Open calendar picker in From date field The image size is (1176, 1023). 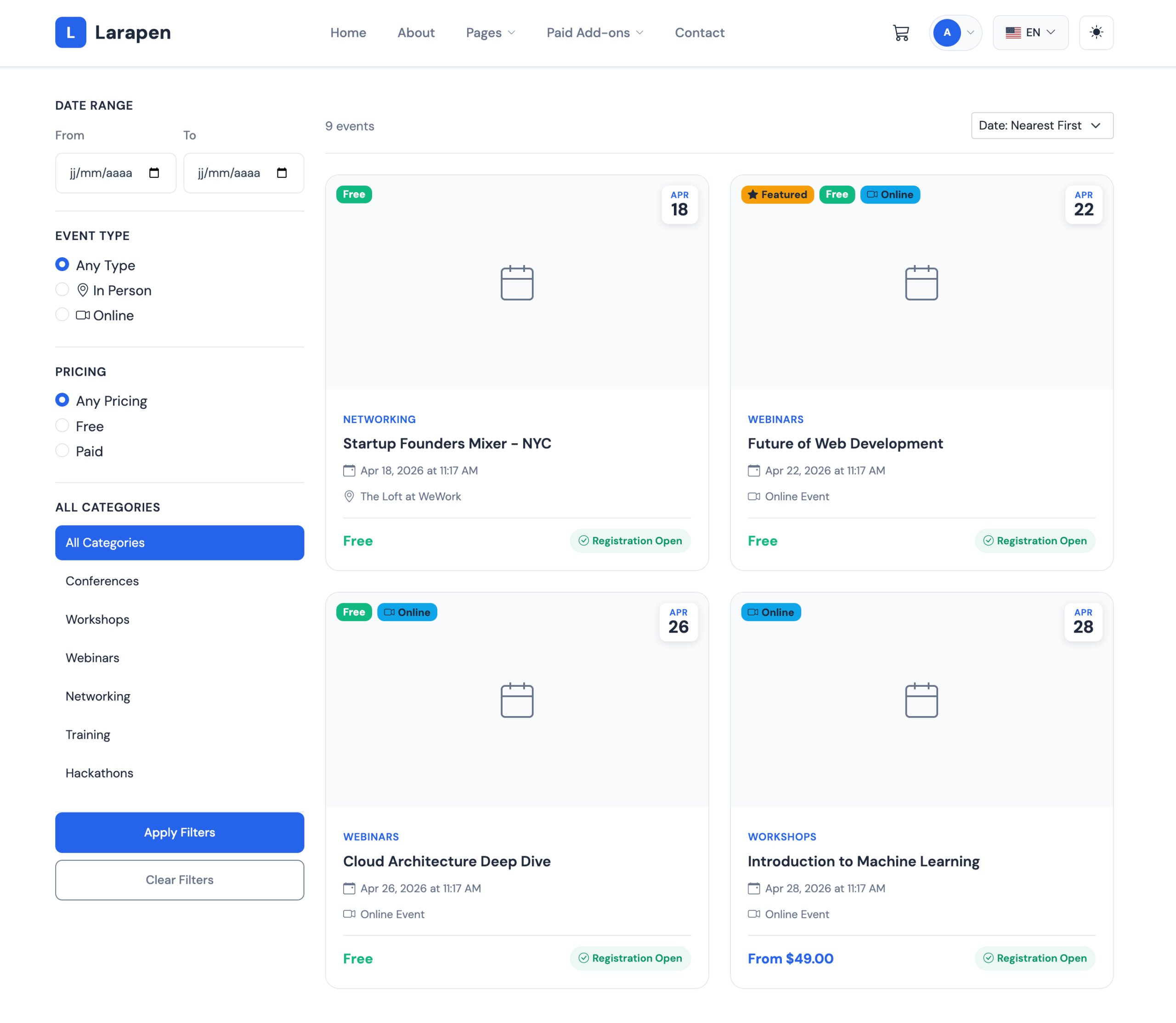coord(154,173)
